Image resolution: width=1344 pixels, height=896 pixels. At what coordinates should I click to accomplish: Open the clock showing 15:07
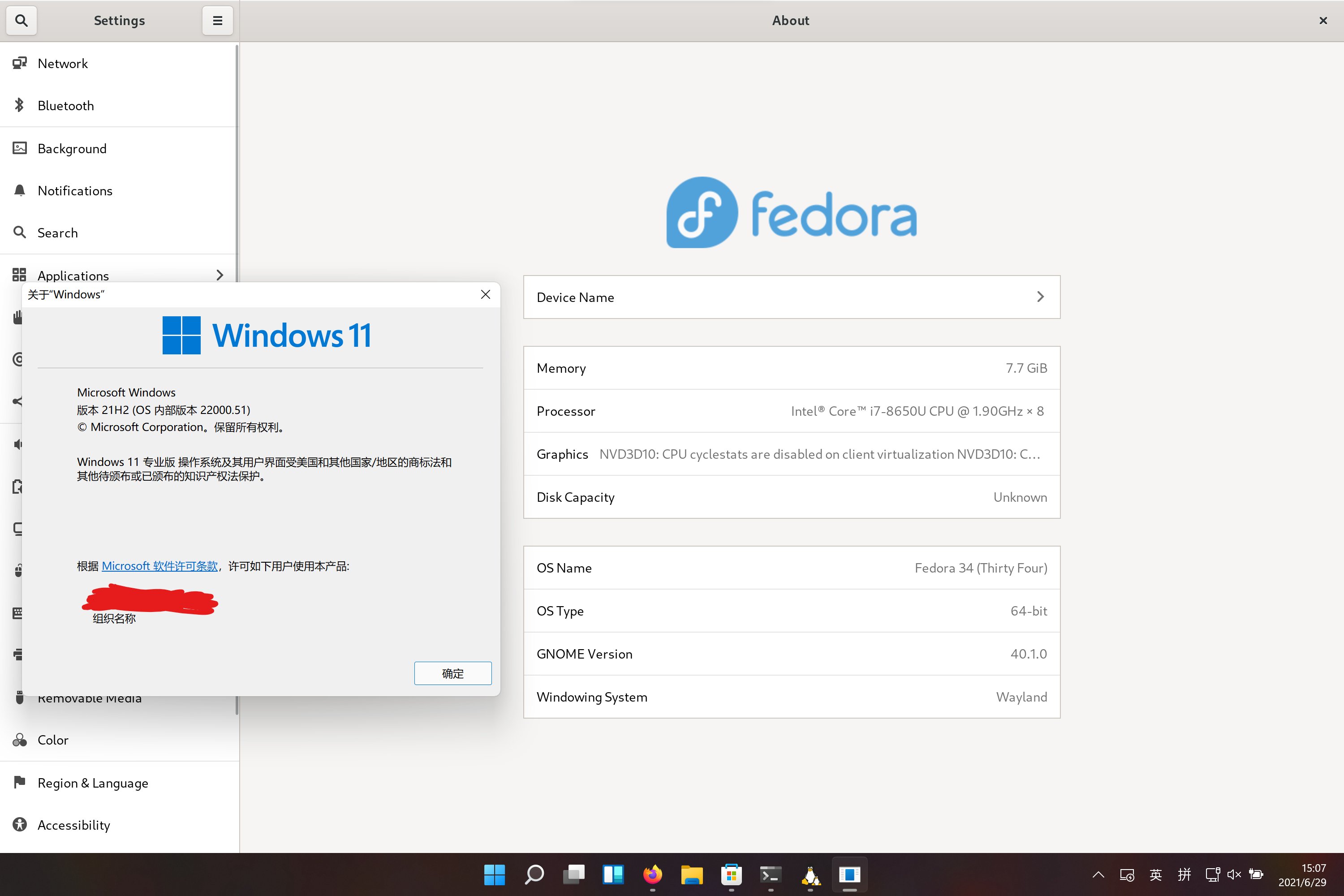tap(1303, 875)
